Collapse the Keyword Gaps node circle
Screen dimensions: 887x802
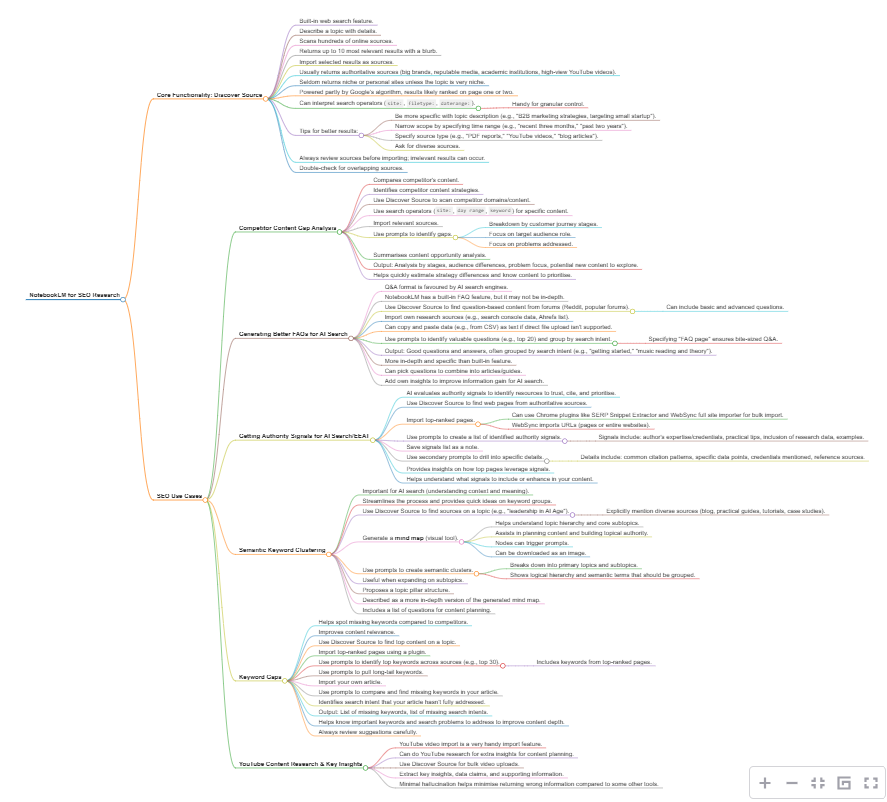[x=285, y=681]
